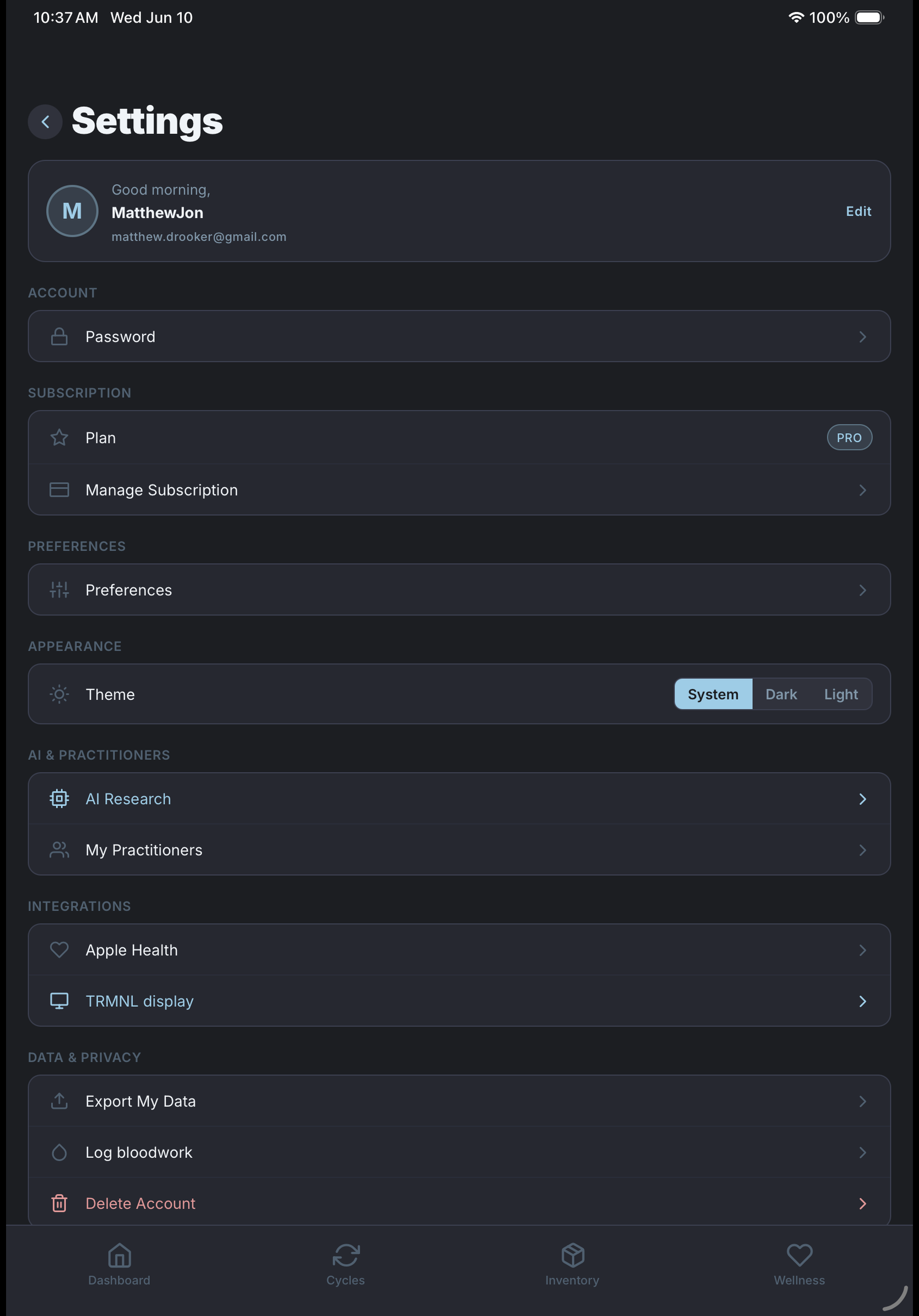Tap the battery indicator in status bar
The image size is (919, 1316).
click(x=869, y=17)
